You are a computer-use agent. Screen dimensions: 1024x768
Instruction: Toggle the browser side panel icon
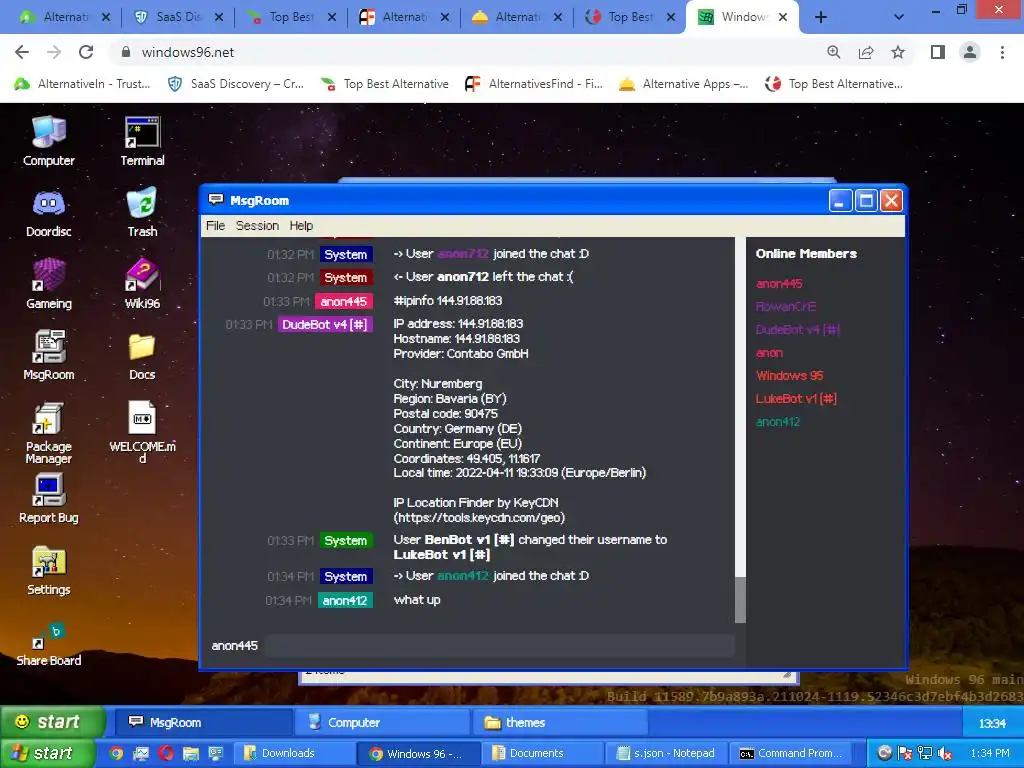click(938, 52)
